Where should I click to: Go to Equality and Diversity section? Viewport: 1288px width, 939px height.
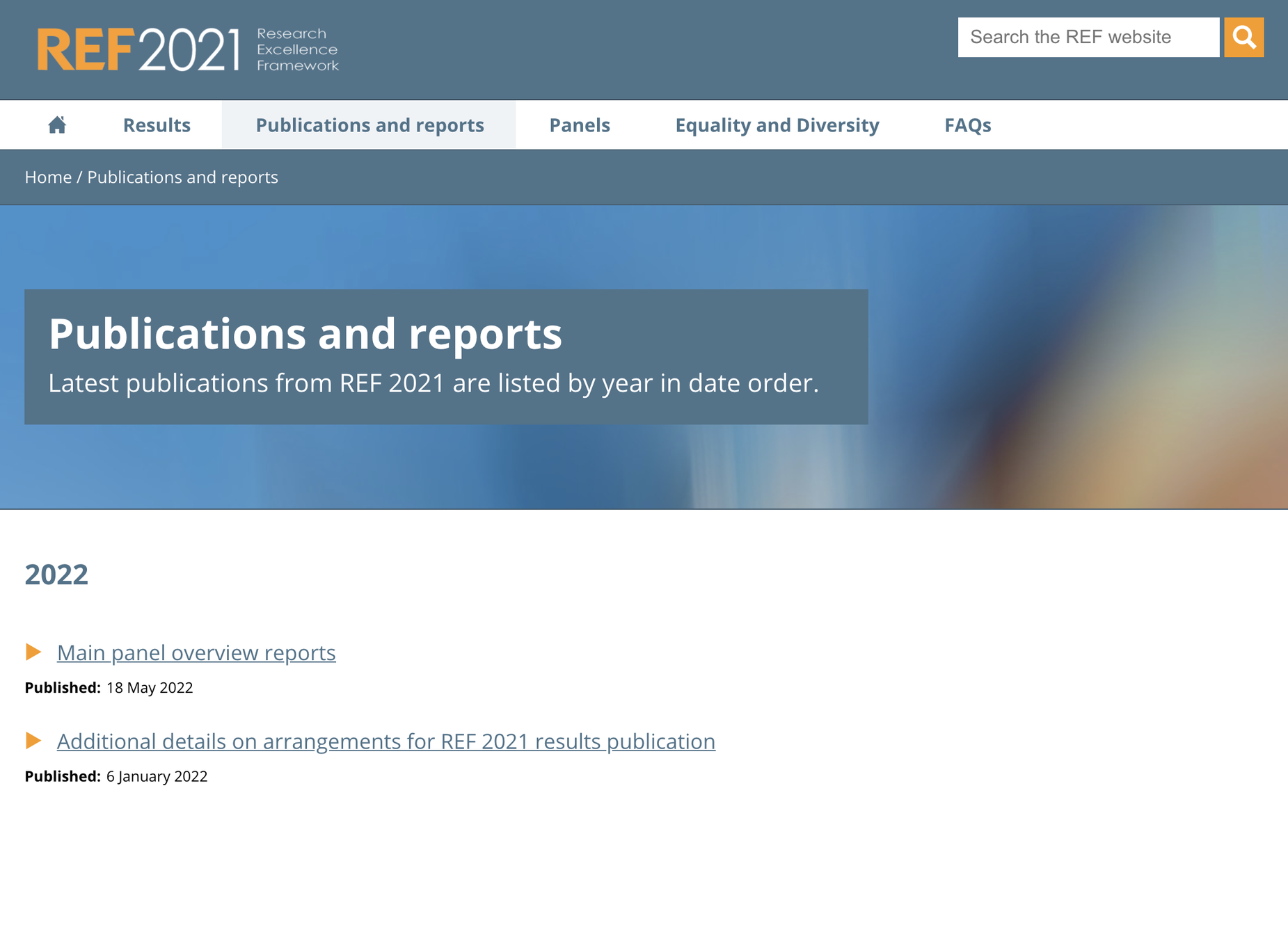777,125
